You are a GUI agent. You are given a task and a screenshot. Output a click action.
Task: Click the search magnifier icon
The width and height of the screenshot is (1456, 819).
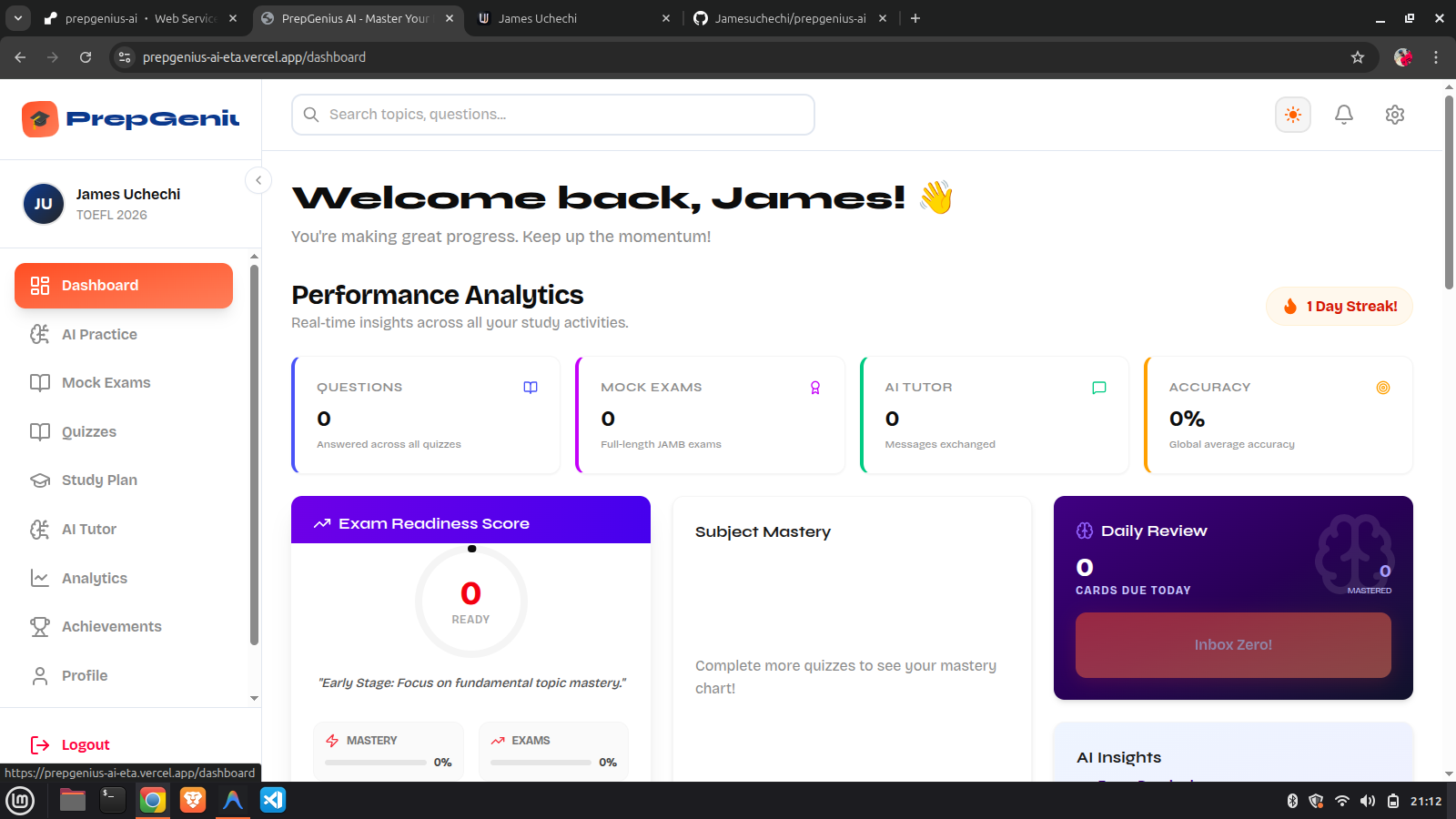(x=311, y=115)
